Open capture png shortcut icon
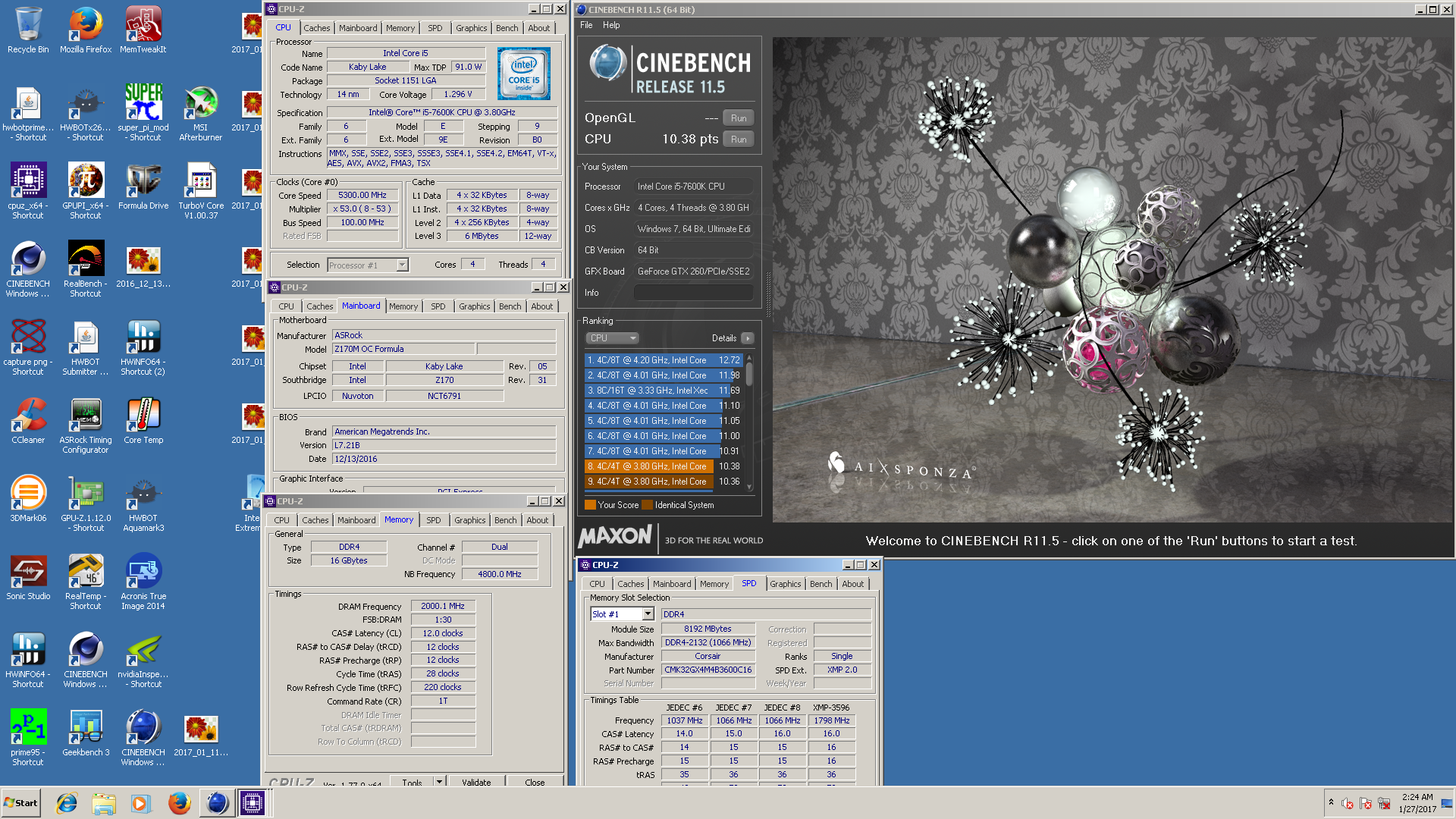Image resolution: width=1456 pixels, height=819 pixels. coord(28,347)
